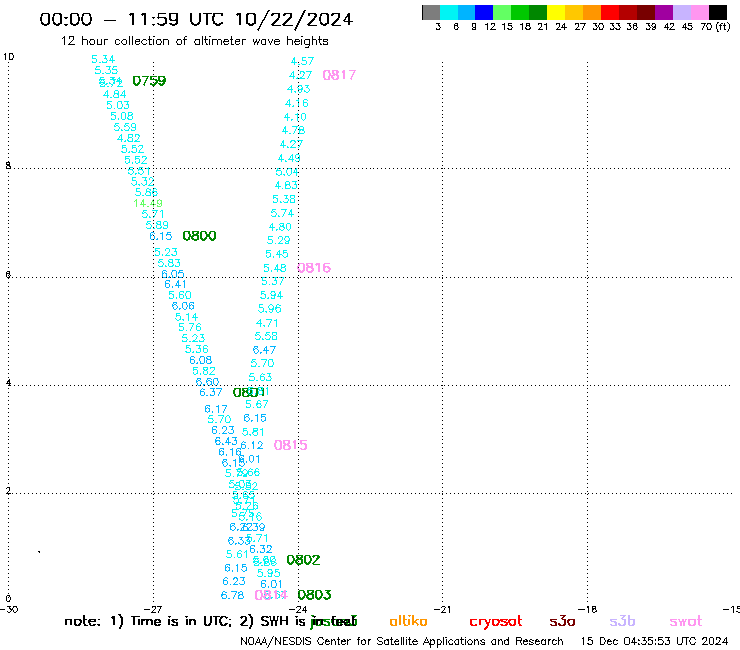Select the 6.78 wave height value
The height and width of the screenshot is (650, 740).
coord(233,595)
